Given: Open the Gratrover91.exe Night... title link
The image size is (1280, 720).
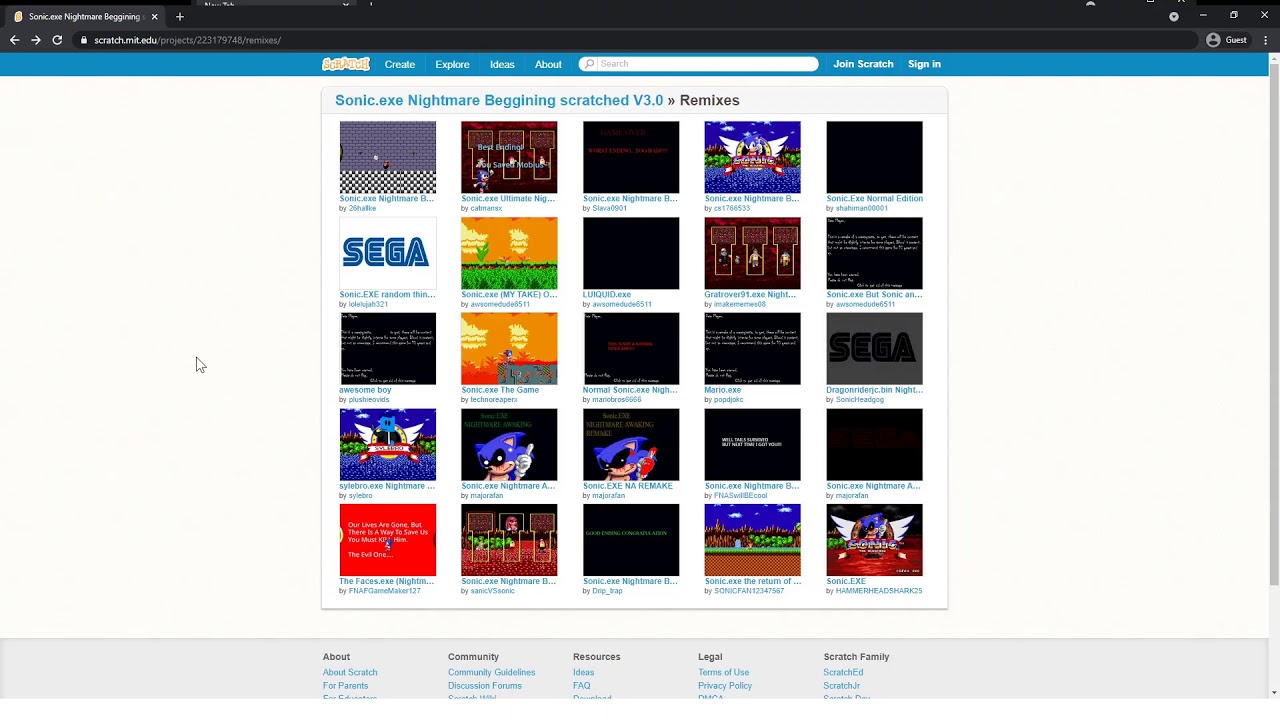Looking at the screenshot, I should point(750,295).
